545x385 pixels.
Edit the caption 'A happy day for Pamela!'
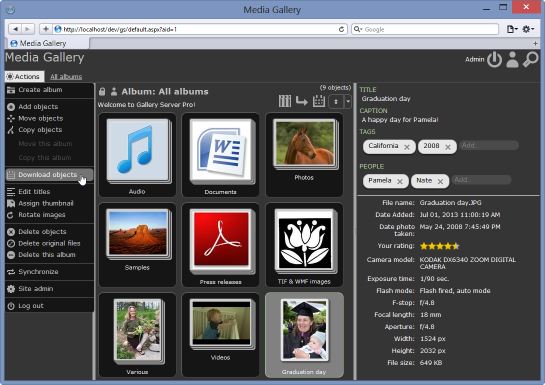pos(400,120)
